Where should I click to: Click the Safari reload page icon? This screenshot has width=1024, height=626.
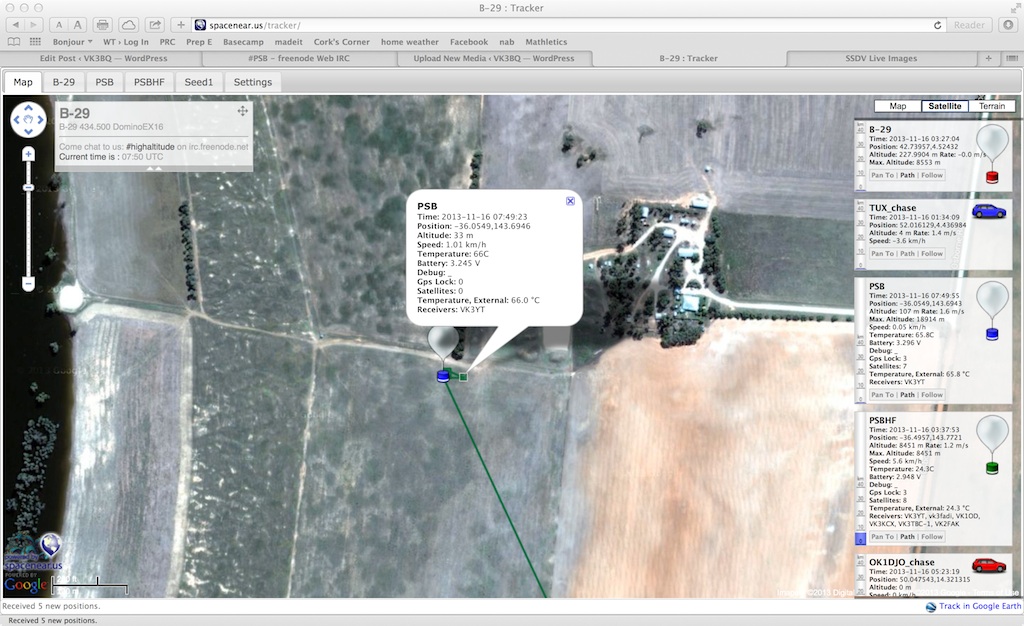pos(937,25)
